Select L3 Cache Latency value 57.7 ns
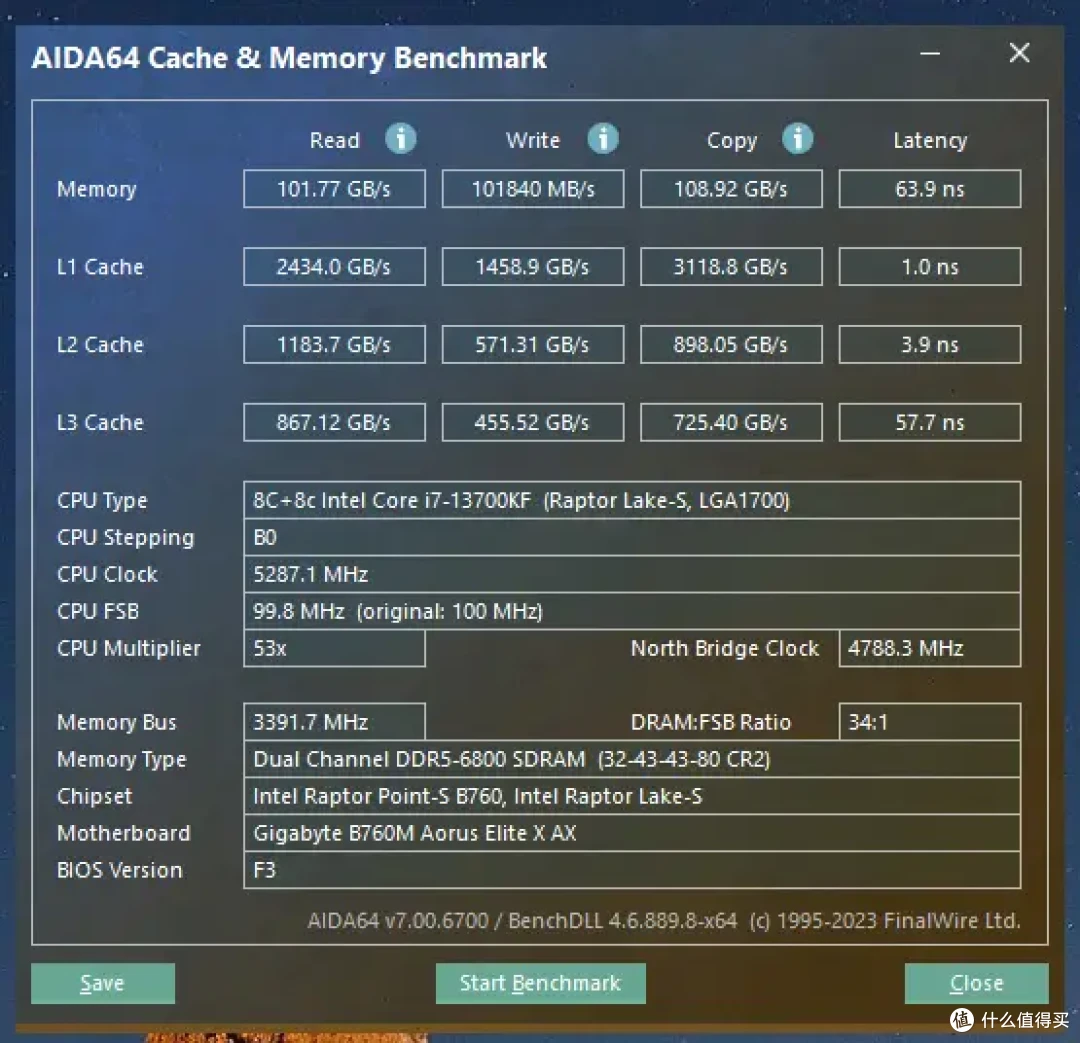1080x1043 pixels. point(930,422)
